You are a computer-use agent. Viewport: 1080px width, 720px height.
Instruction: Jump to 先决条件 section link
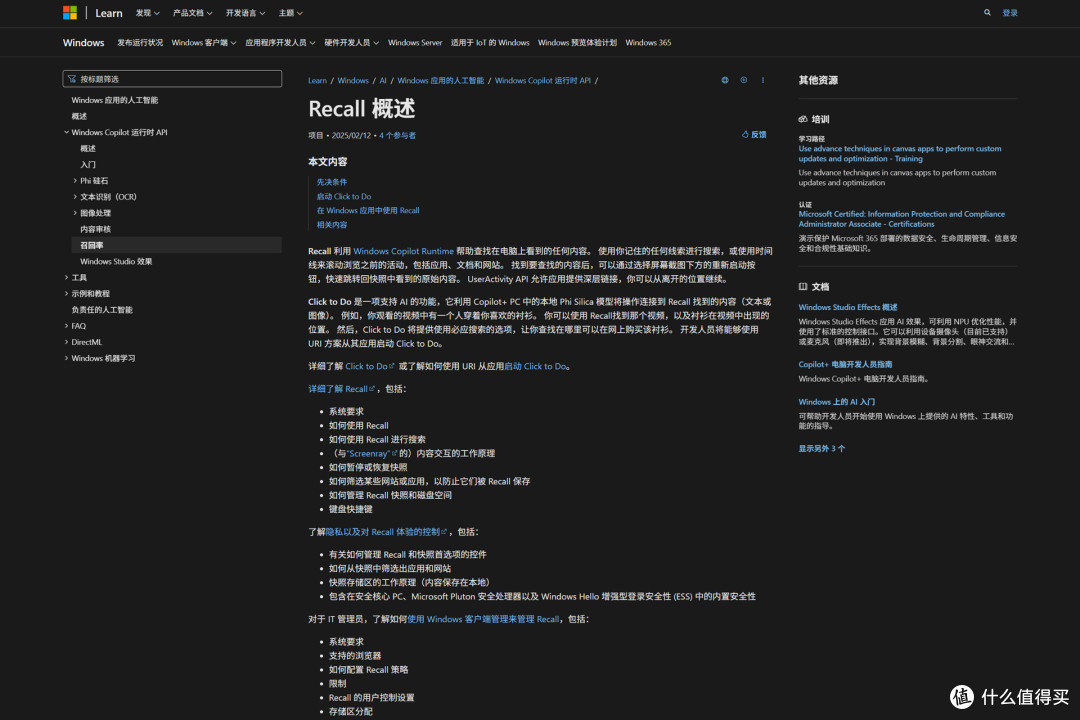pyautogui.click(x=332, y=183)
